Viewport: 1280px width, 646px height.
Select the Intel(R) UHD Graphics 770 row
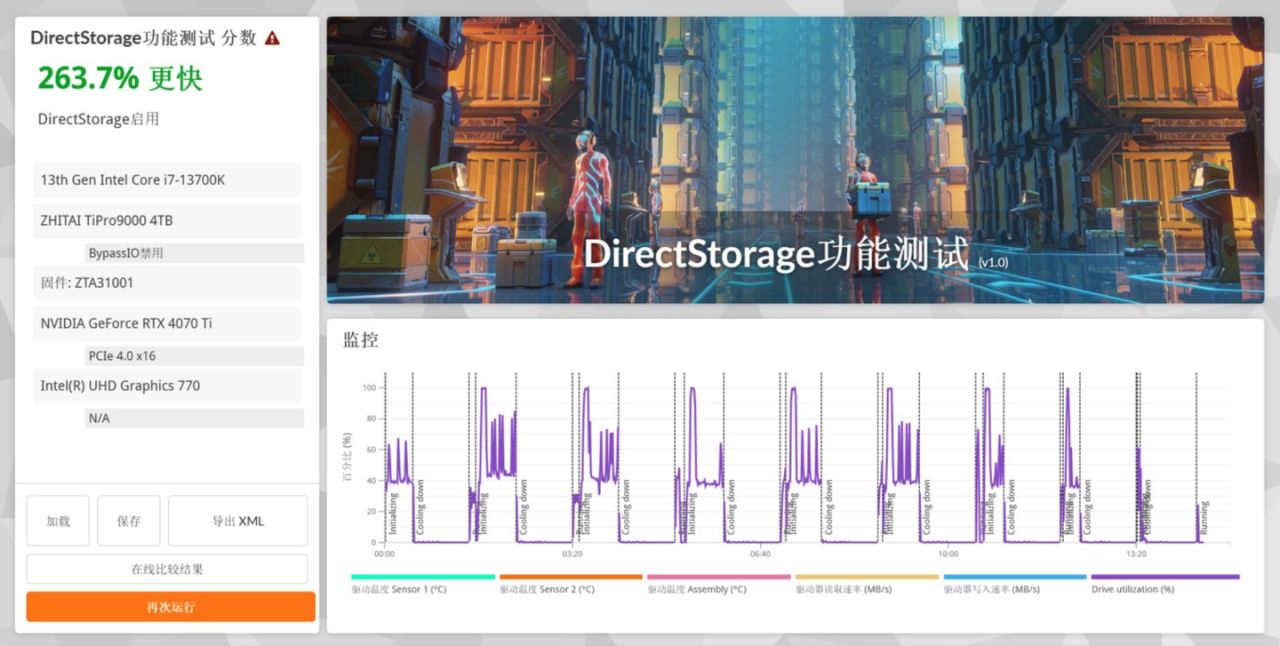[x=167, y=386]
